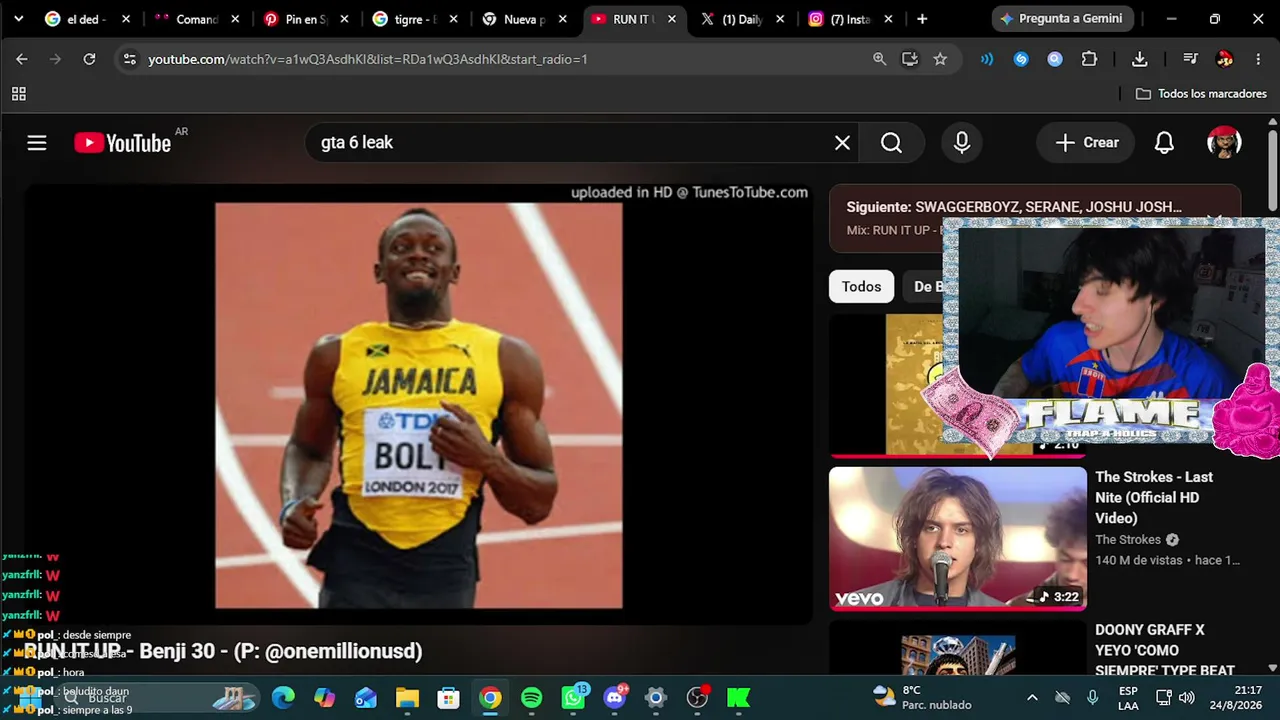Reload the current page

[89, 59]
